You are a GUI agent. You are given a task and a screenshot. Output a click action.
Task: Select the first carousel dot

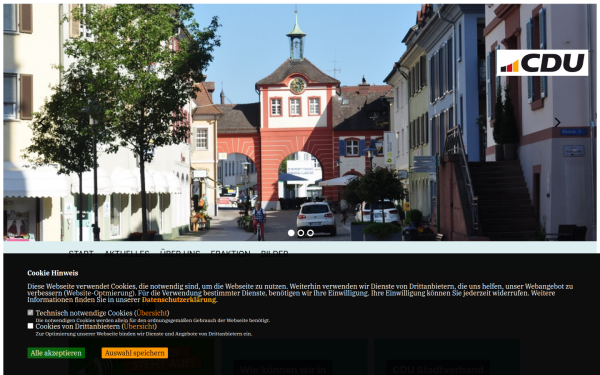click(291, 233)
